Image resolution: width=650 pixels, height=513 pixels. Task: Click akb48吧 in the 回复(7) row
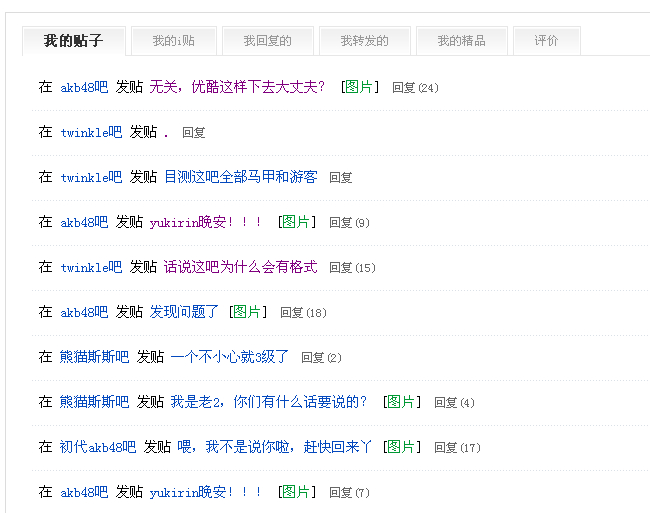84,492
